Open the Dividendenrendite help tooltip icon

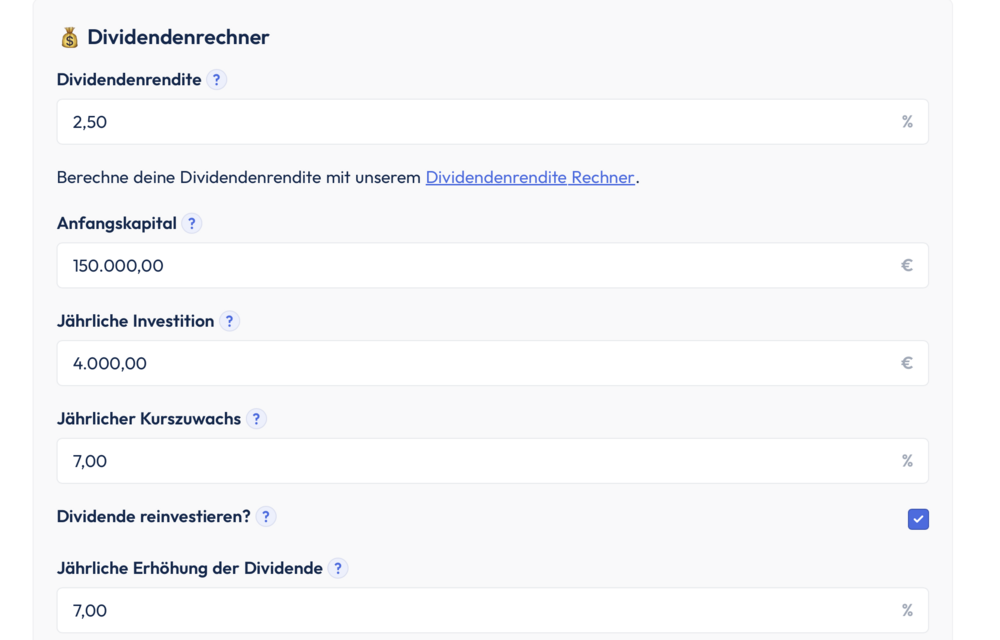click(217, 80)
